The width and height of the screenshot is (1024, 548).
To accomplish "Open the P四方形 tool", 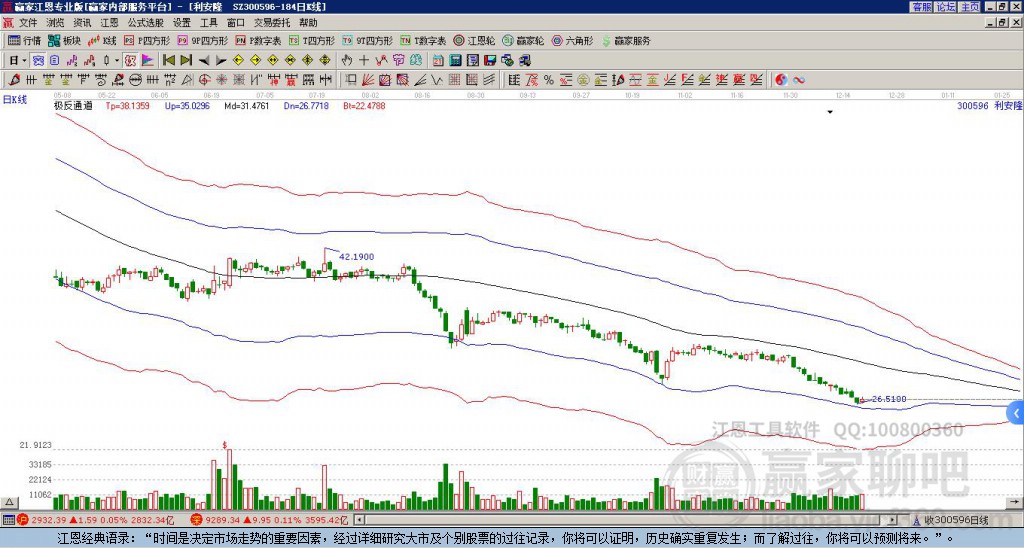I will [147, 40].
